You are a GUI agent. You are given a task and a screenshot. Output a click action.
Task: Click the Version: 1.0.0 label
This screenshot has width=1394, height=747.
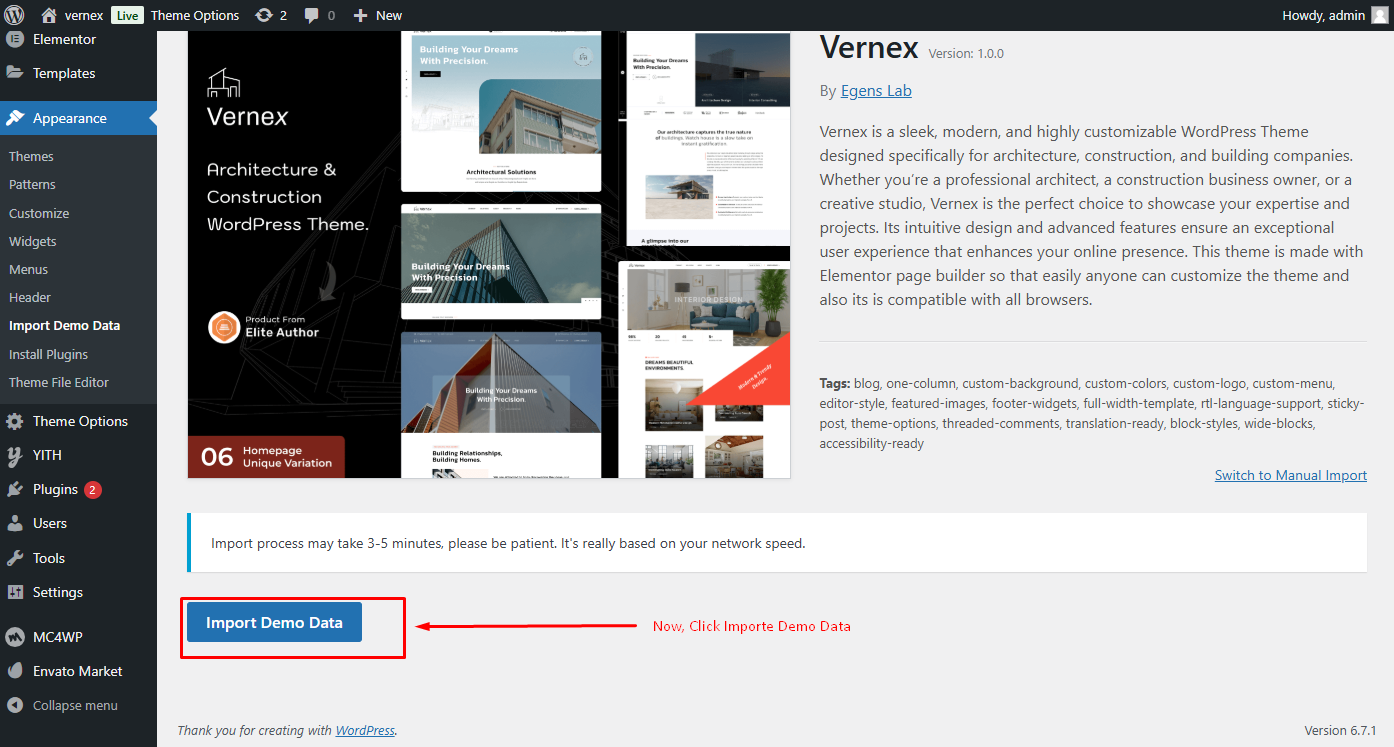tap(966, 53)
